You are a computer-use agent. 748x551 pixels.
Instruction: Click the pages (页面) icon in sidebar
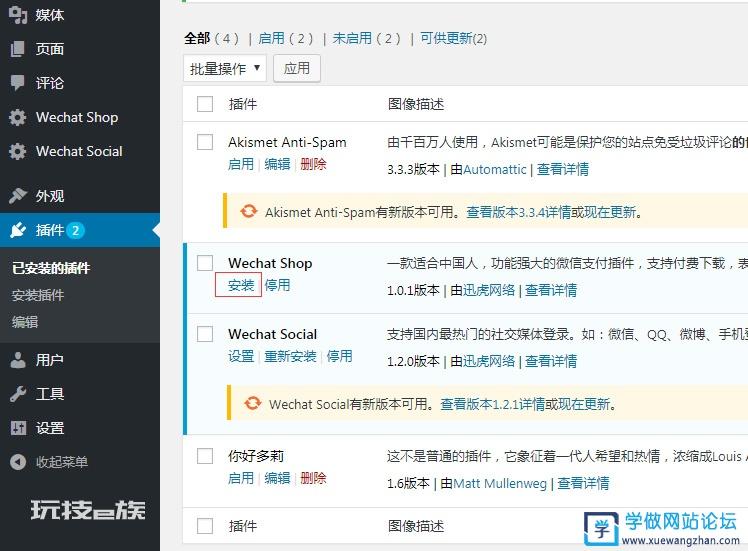(x=18, y=49)
